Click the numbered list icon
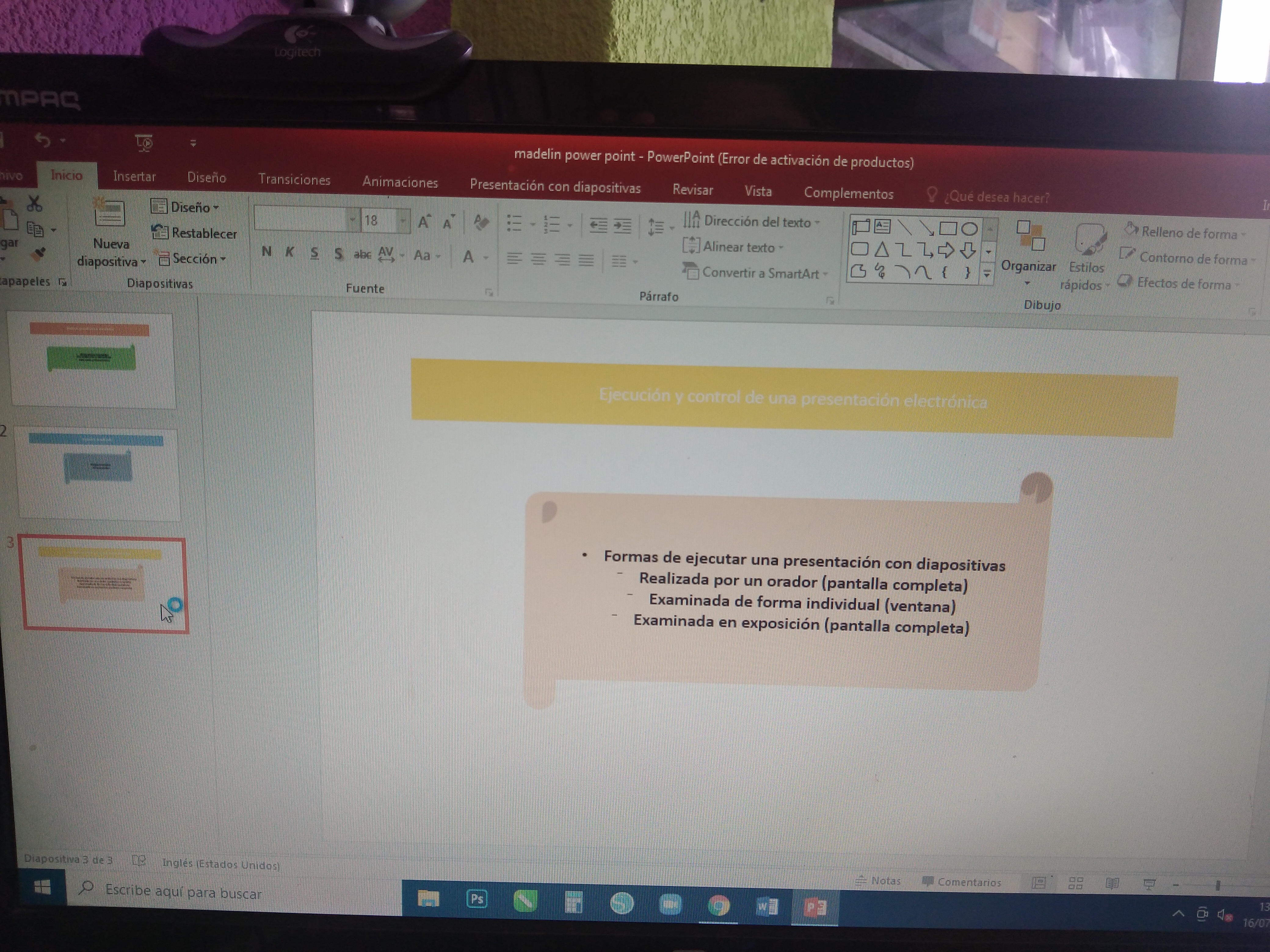 click(x=551, y=224)
